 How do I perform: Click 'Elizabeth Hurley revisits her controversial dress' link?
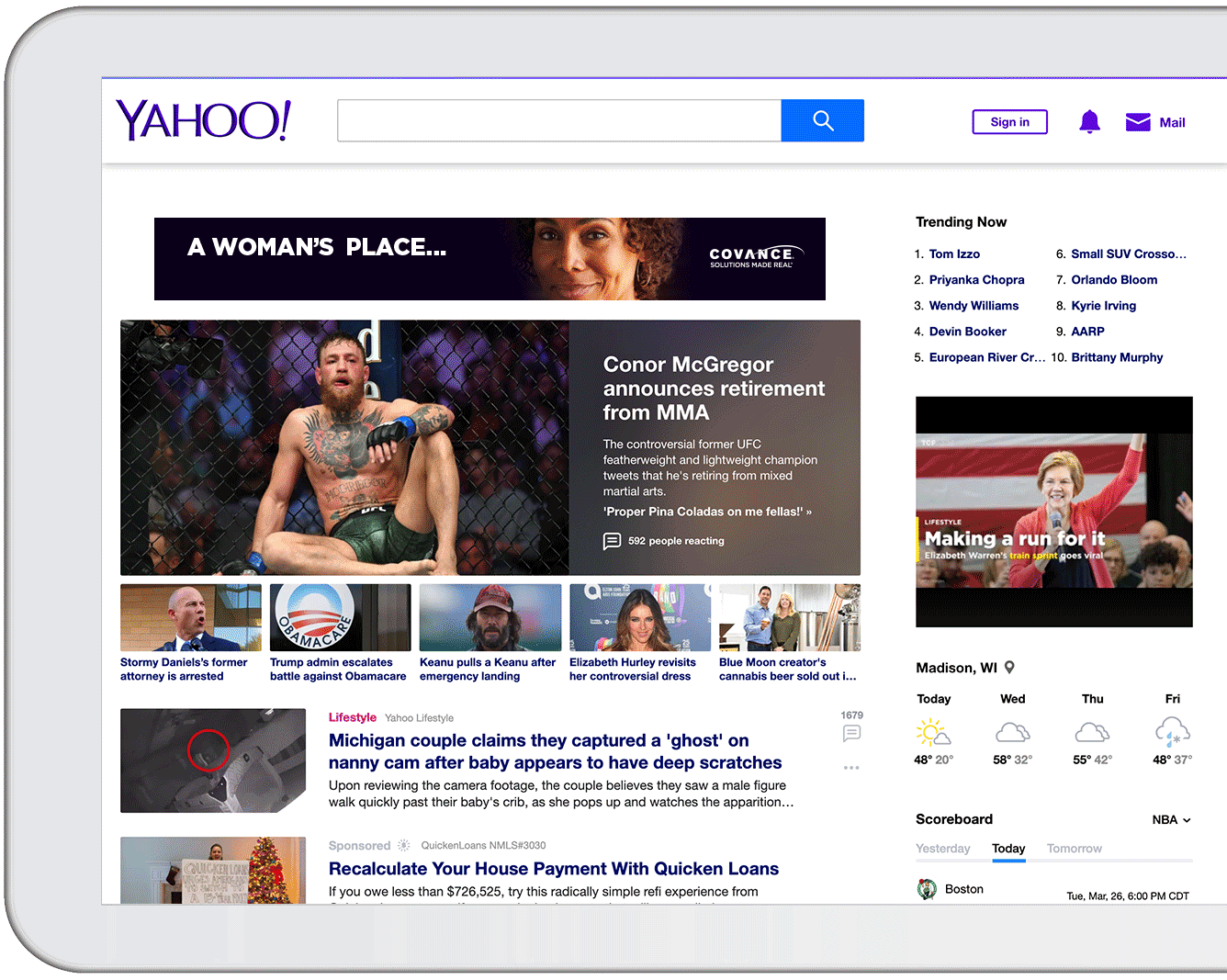tap(633, 669)
